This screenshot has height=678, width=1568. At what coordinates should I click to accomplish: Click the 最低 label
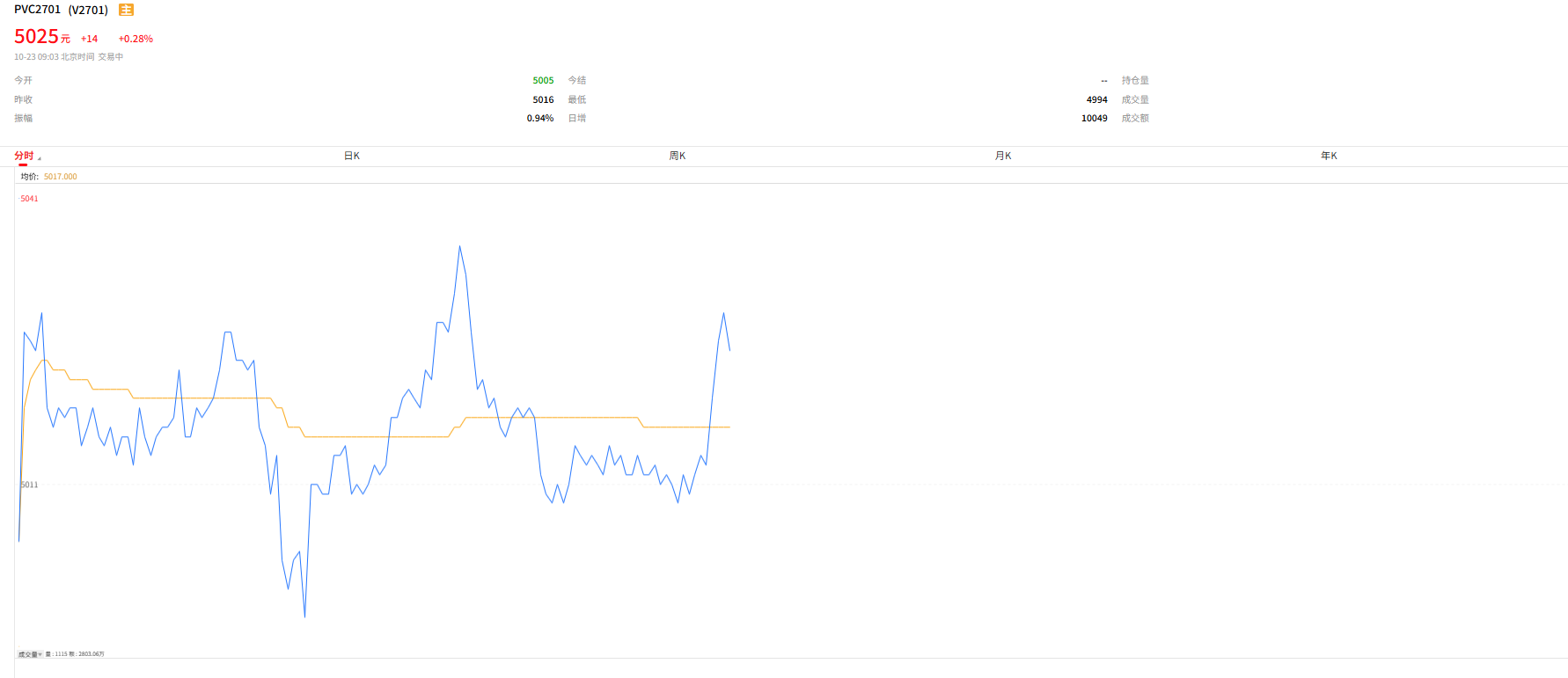pyautogui.click(x=577, y=99)
